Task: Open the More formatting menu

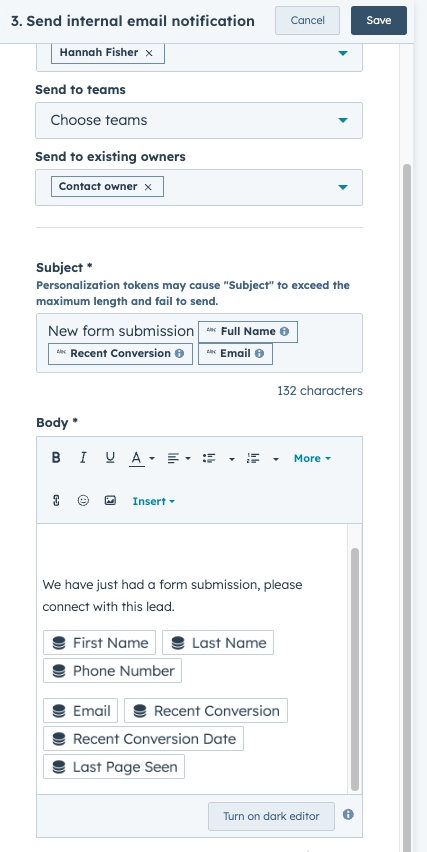Action: point(312,459)
